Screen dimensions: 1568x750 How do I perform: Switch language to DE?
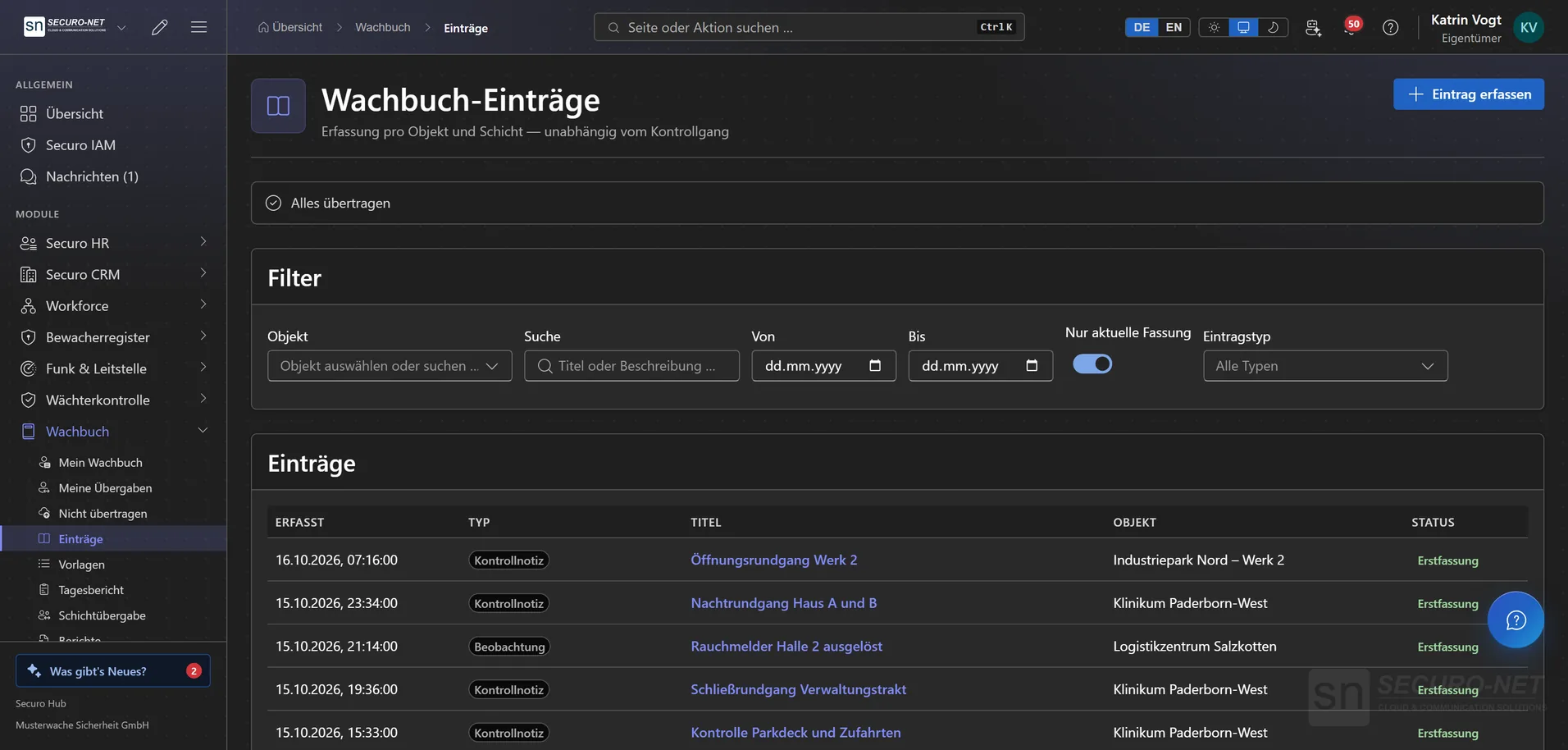[1142, 27]
